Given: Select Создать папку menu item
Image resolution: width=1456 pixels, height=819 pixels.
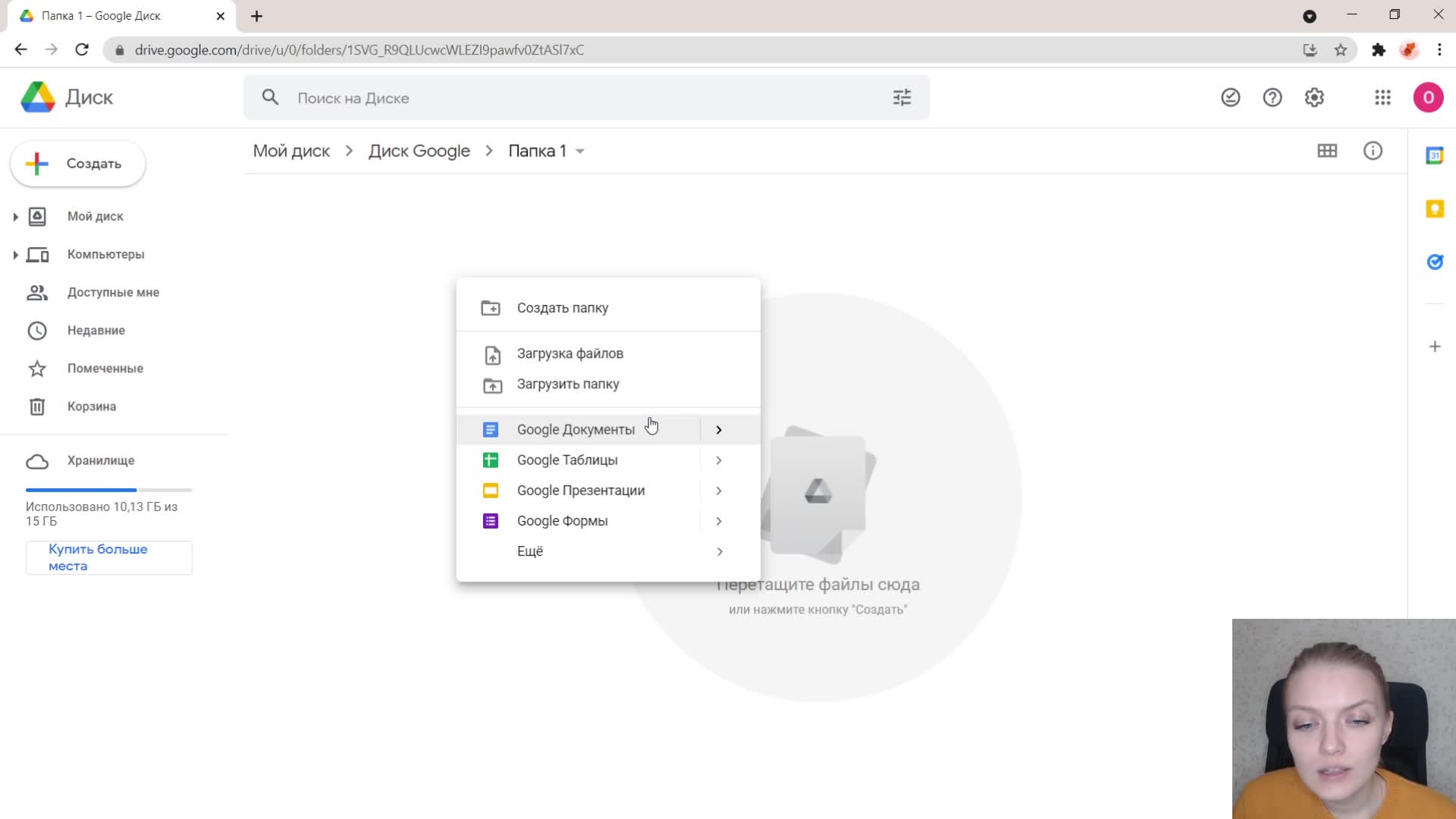Looking at the screenshot, I should tap(608, 308).
